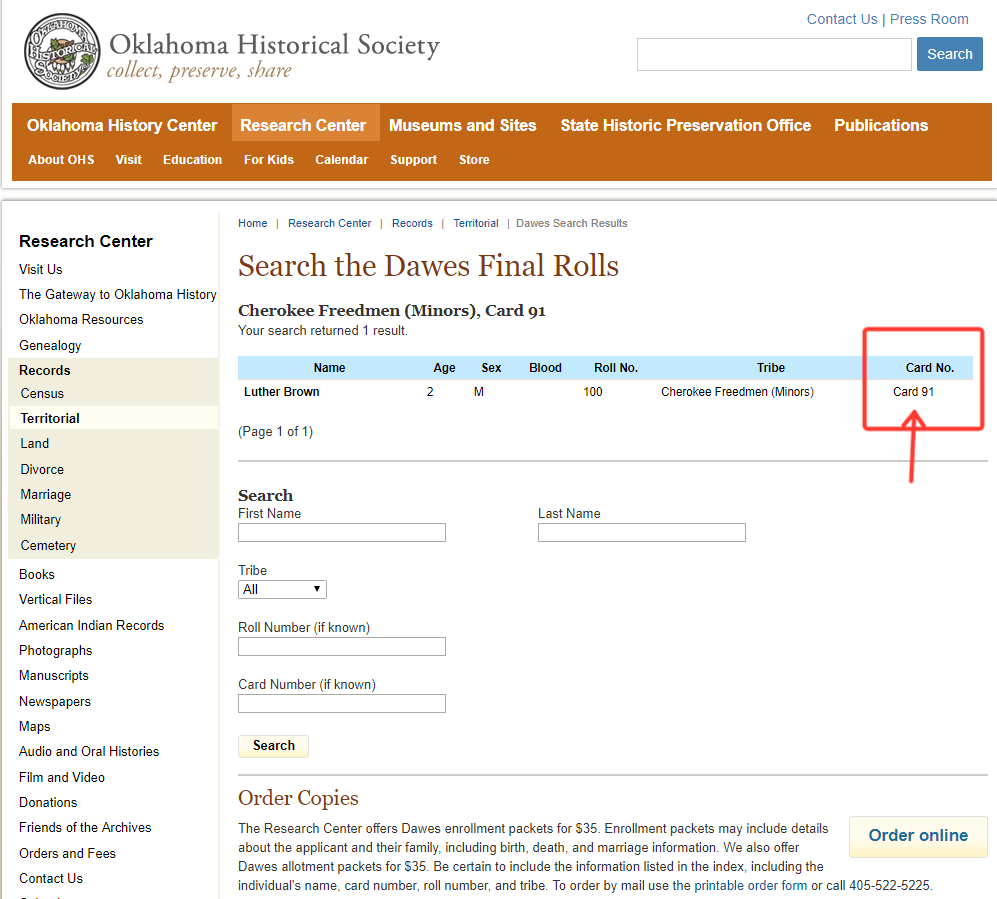Open the Calendar nav item
Viewport: 997px width, 899px height.
[x=341, y=160]
